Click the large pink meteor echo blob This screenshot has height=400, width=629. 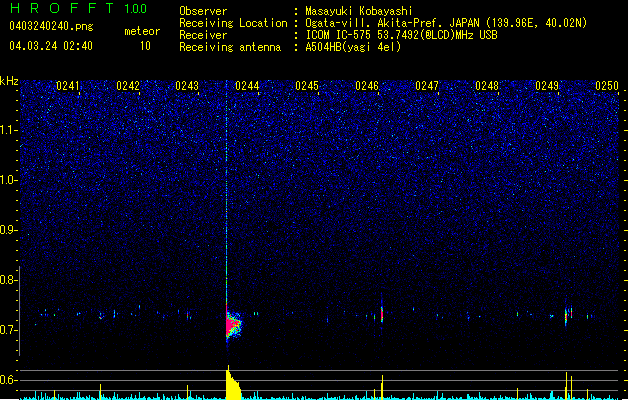tap(233, 325)
